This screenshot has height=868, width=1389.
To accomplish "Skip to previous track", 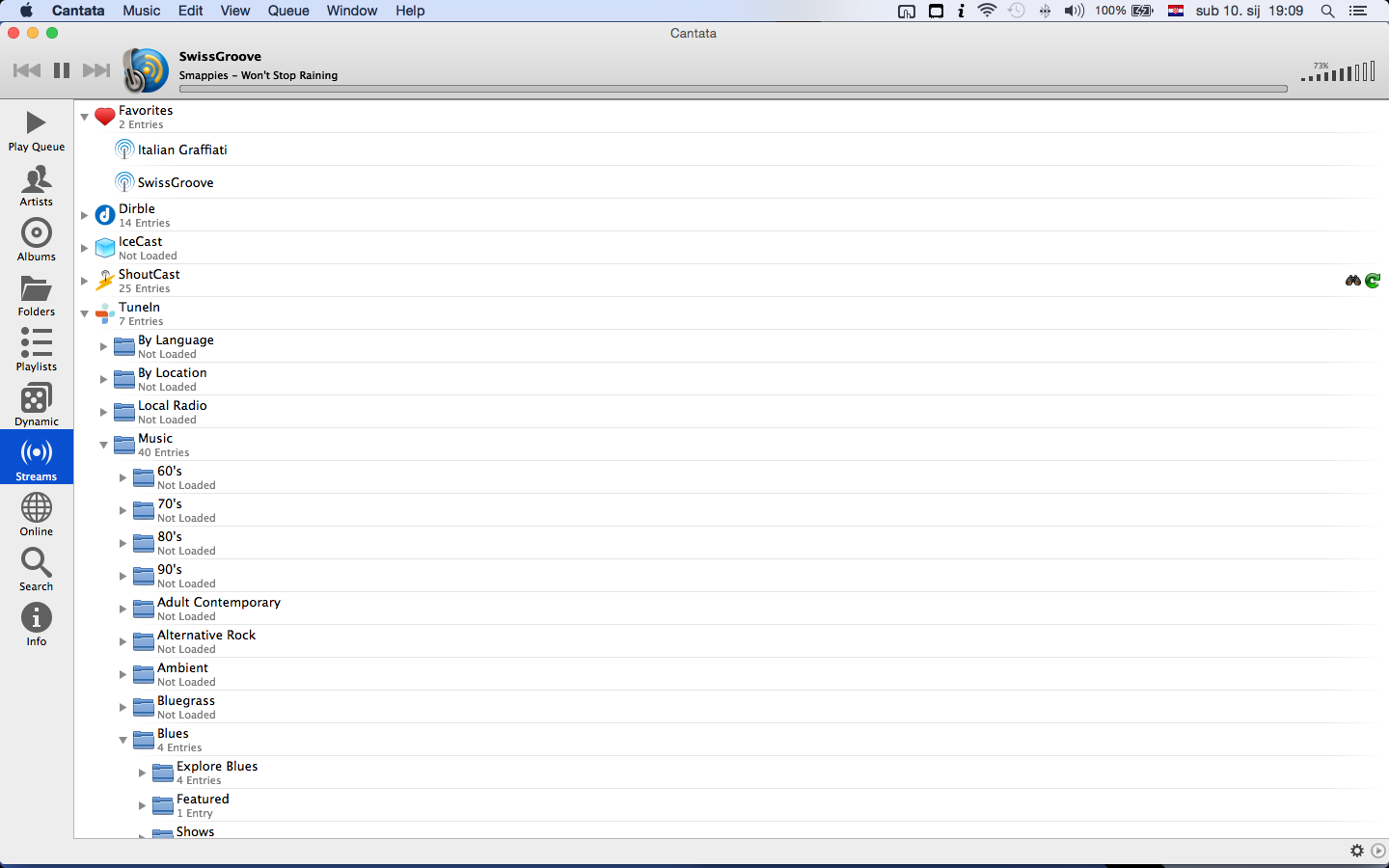I will click(x=27, y=70).
